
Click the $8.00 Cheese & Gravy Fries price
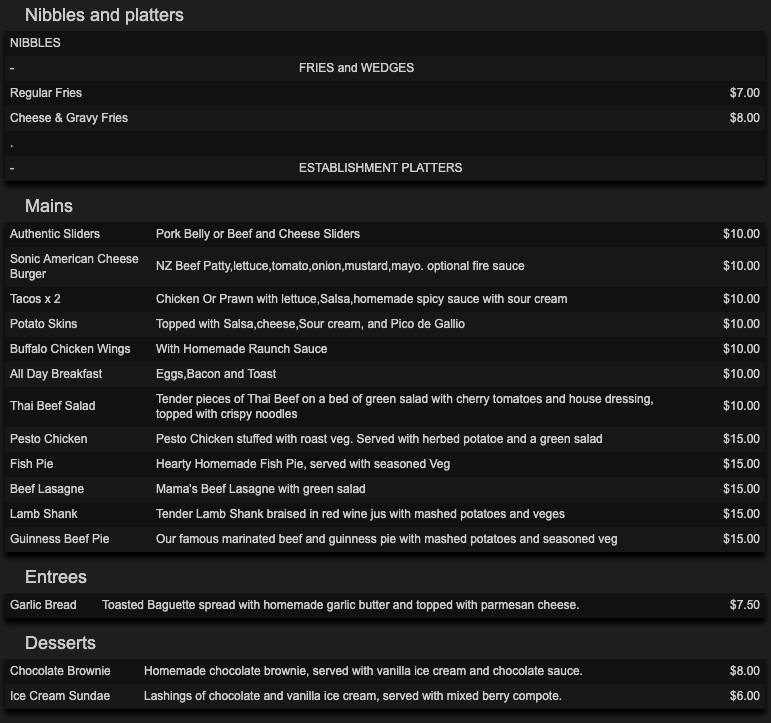[x=744, y=118]
